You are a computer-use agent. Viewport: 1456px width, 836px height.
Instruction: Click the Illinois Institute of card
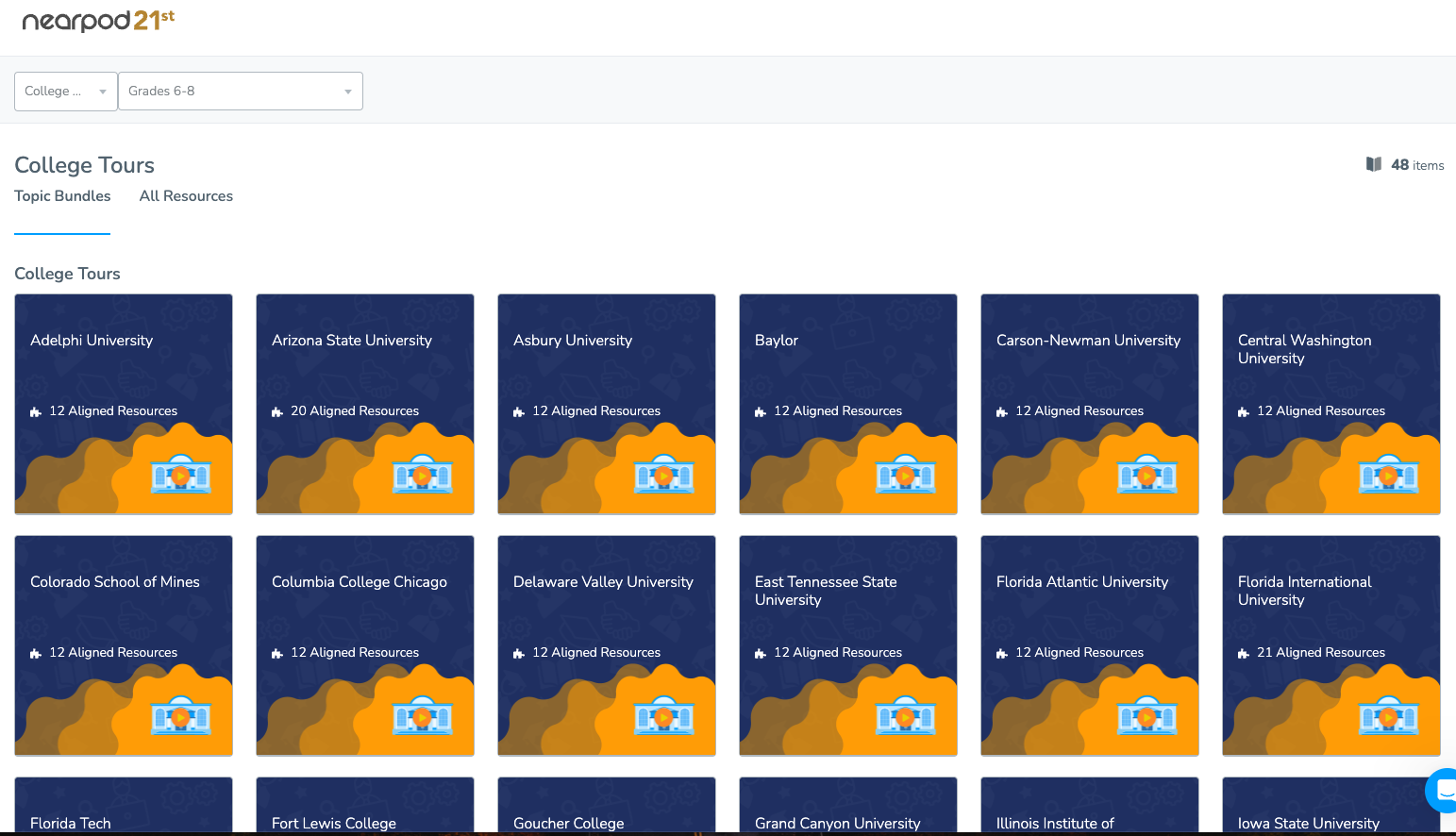(x=1090, y=805)
